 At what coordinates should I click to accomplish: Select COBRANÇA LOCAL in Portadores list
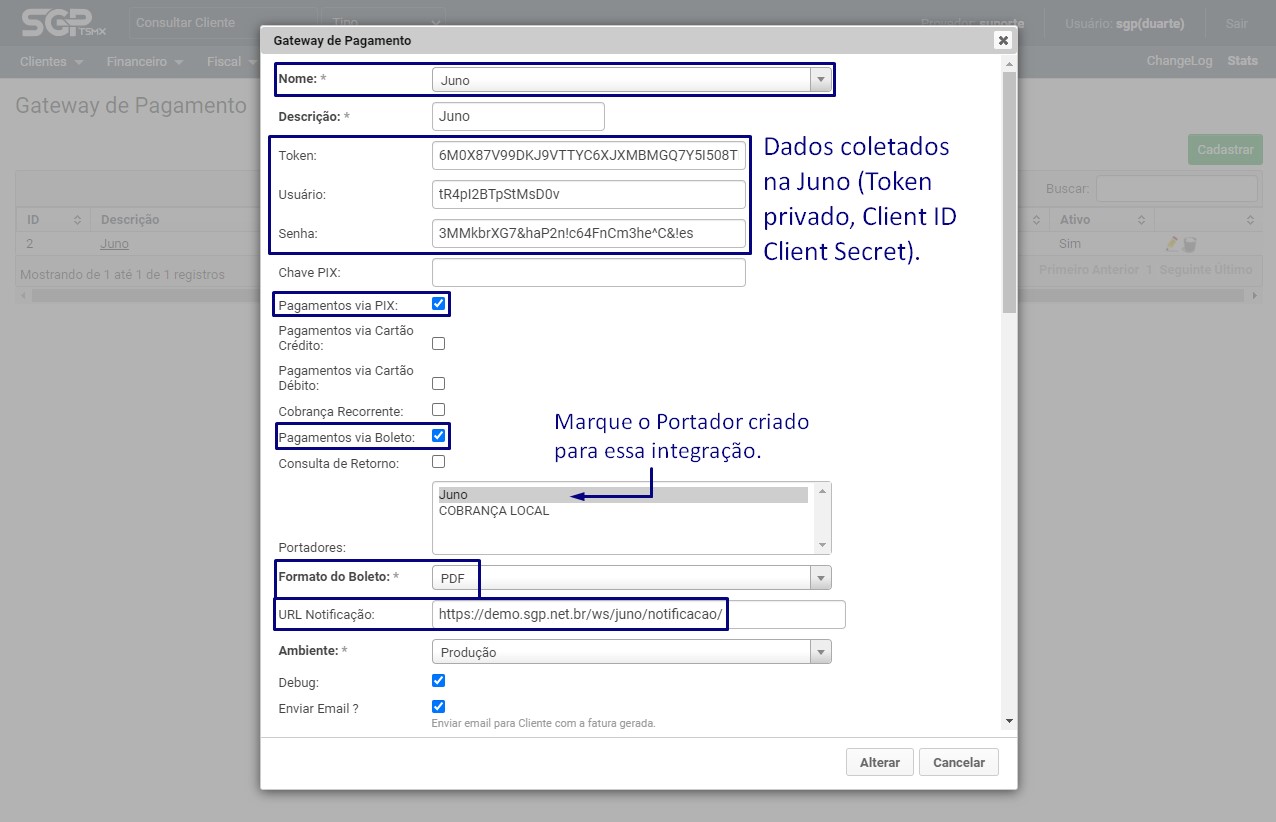click(494, 511)
